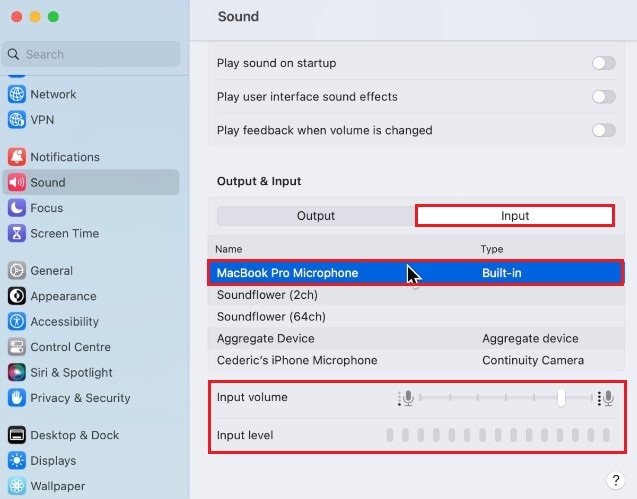
Task: Adjust the Input volume slider knob
Action: (x=561, y=398)
